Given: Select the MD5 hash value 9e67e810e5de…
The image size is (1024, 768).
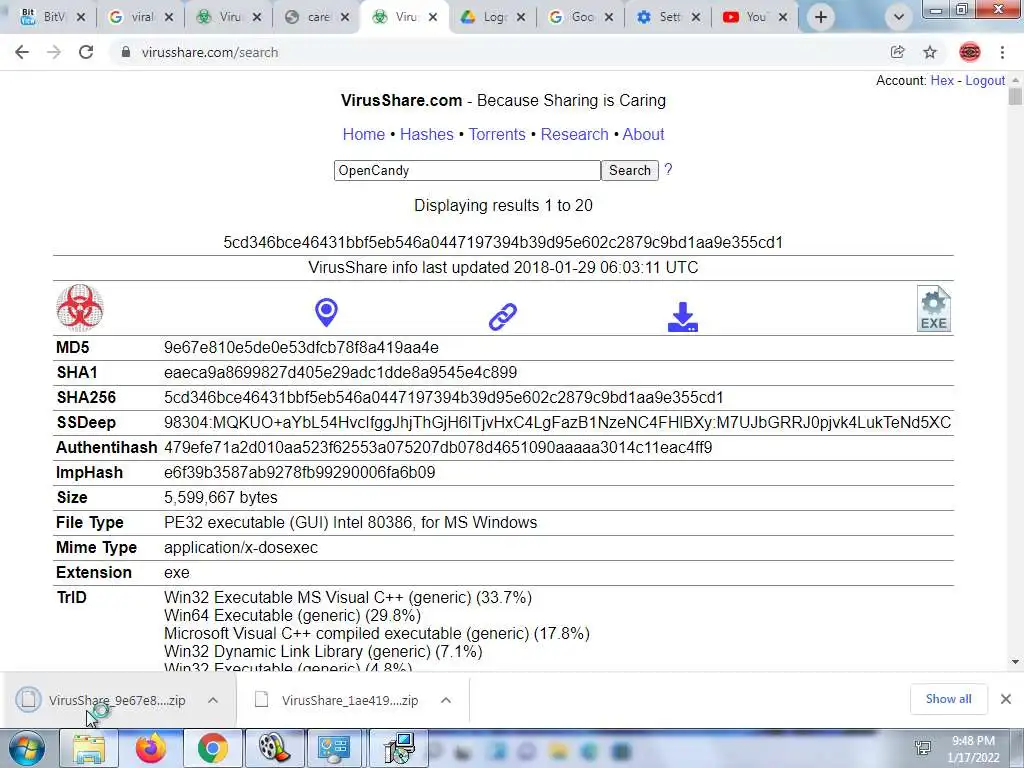Looking at the screenshot, I should pyautogui.click(x=301, y=347).
